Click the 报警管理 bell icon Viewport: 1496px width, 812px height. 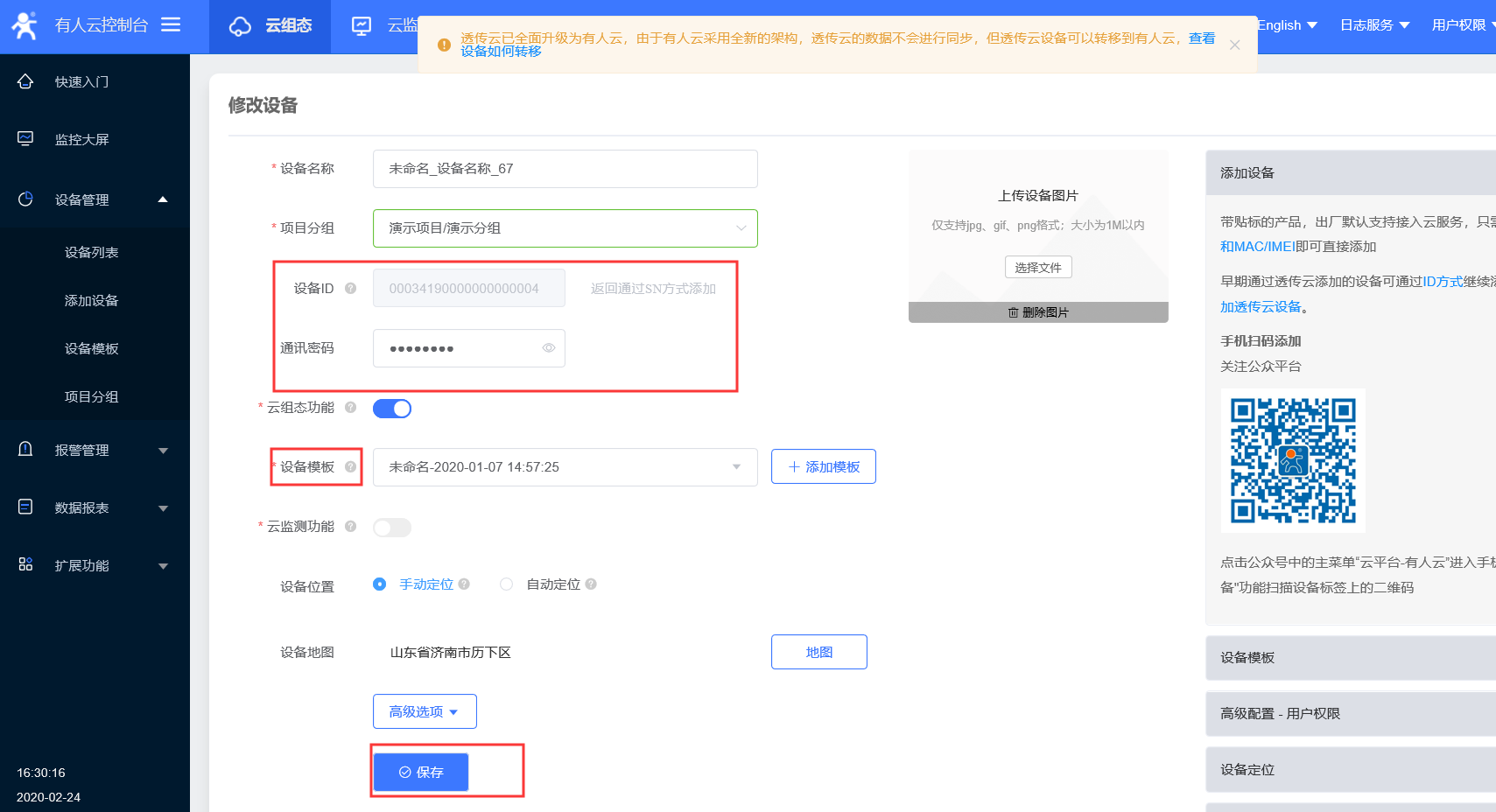coord(25,450)
